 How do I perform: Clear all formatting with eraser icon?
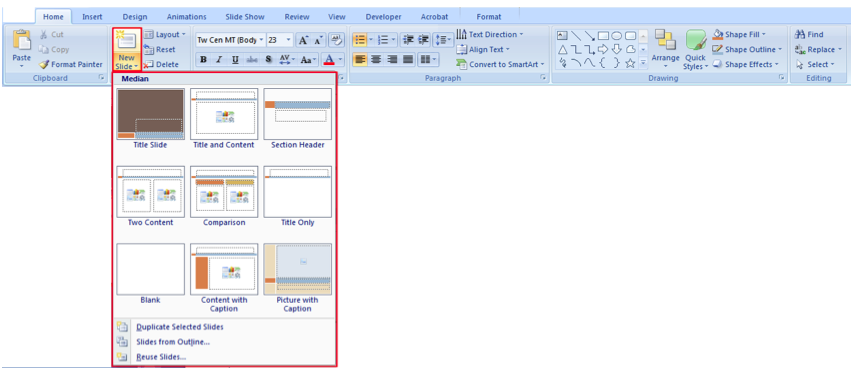pyautogui.click(x=336, y=40)
